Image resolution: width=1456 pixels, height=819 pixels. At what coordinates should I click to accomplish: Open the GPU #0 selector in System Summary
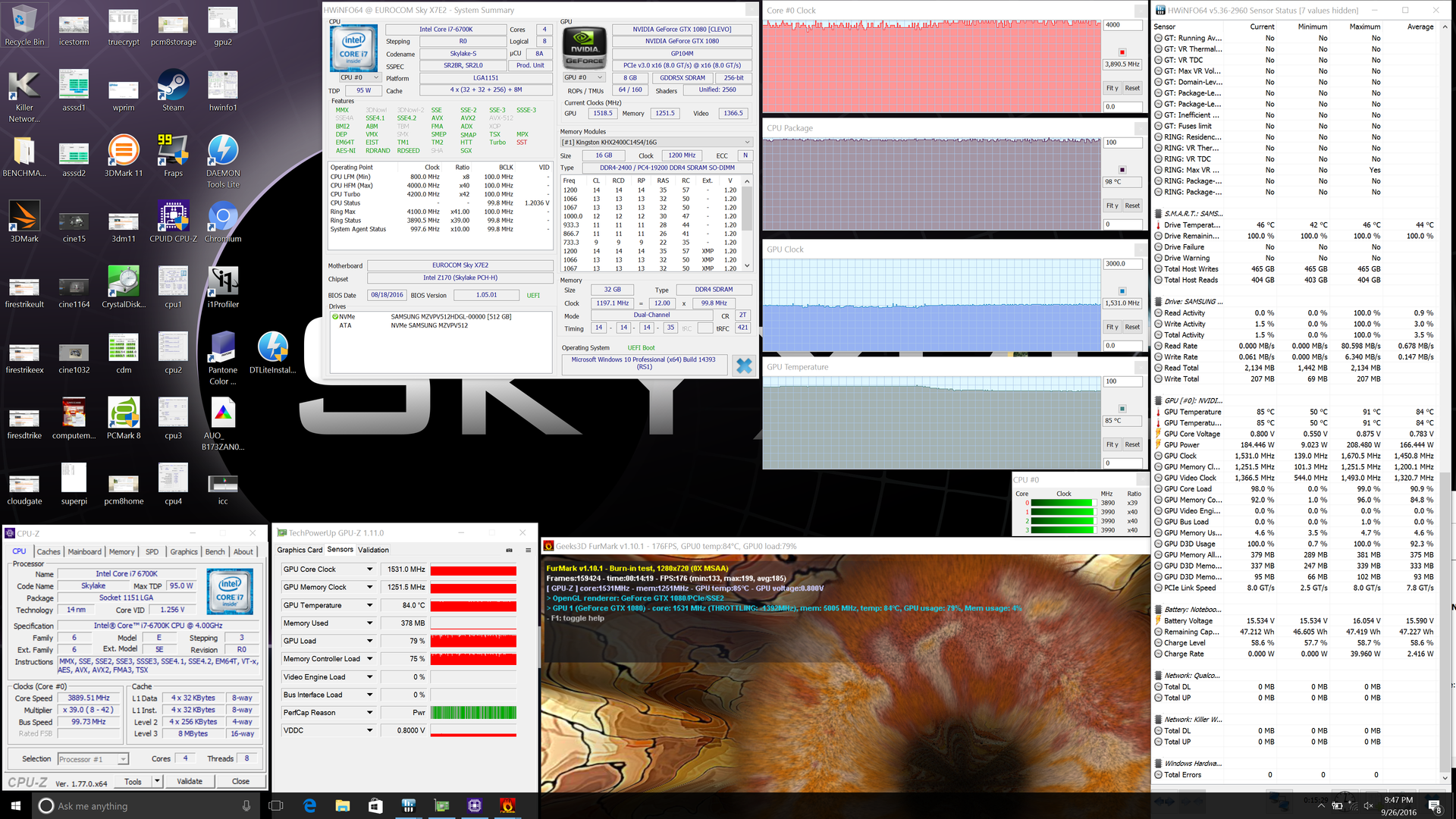(x=583, y=77)
